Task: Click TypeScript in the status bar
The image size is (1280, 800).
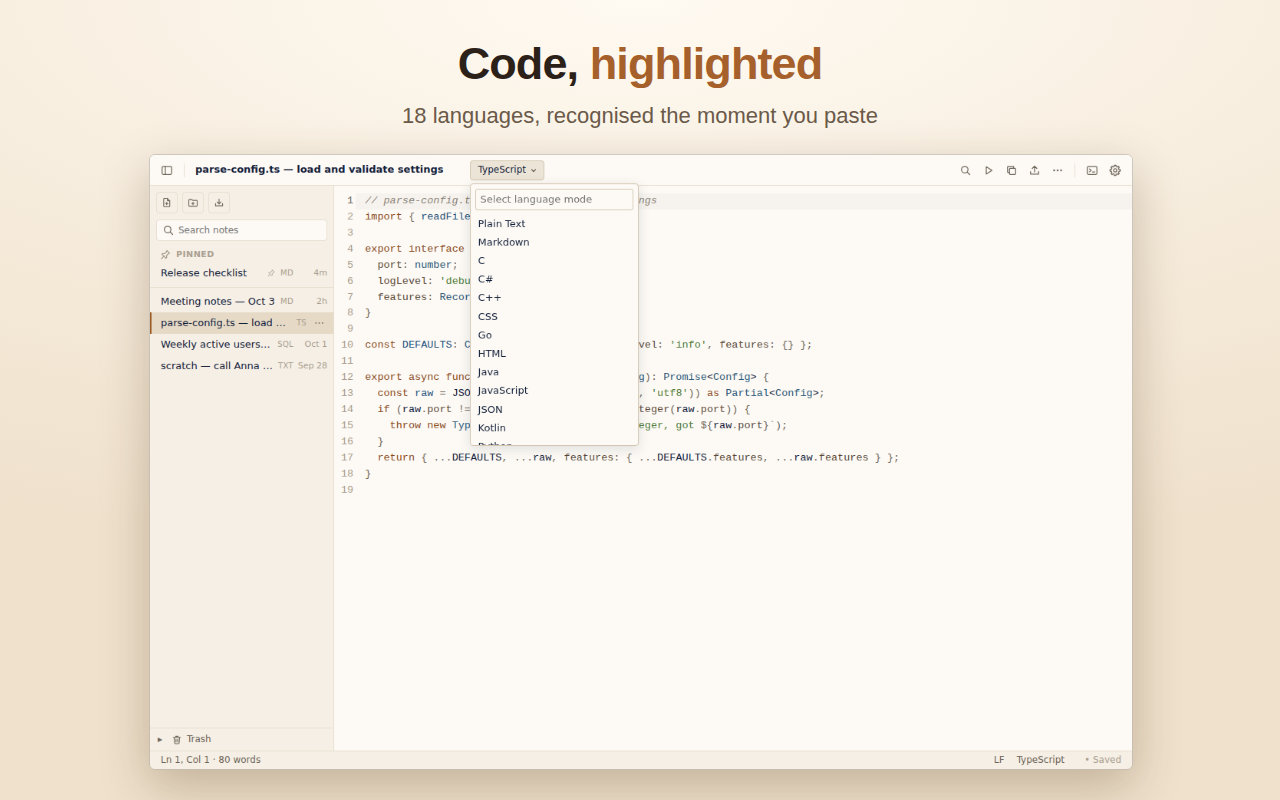Action: click(1040, 760)
